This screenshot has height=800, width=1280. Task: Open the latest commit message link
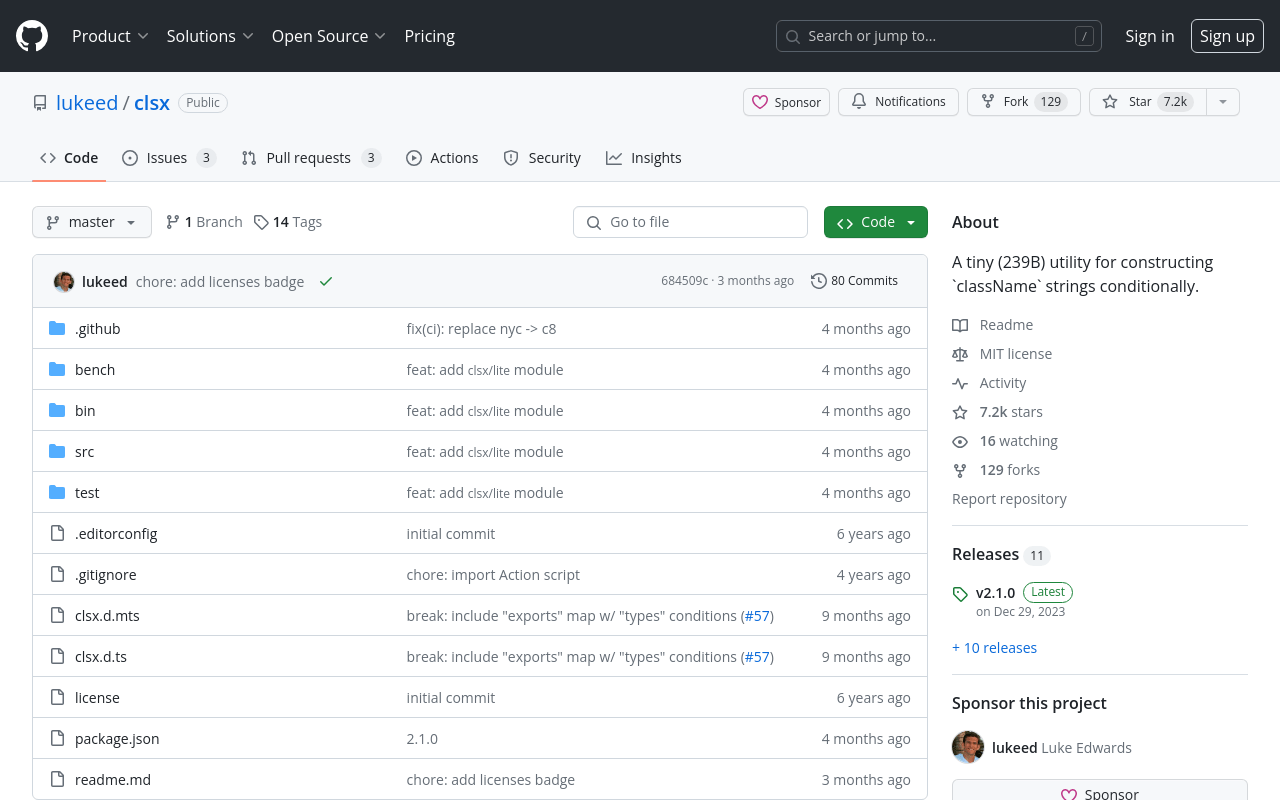tap(220, 282)
